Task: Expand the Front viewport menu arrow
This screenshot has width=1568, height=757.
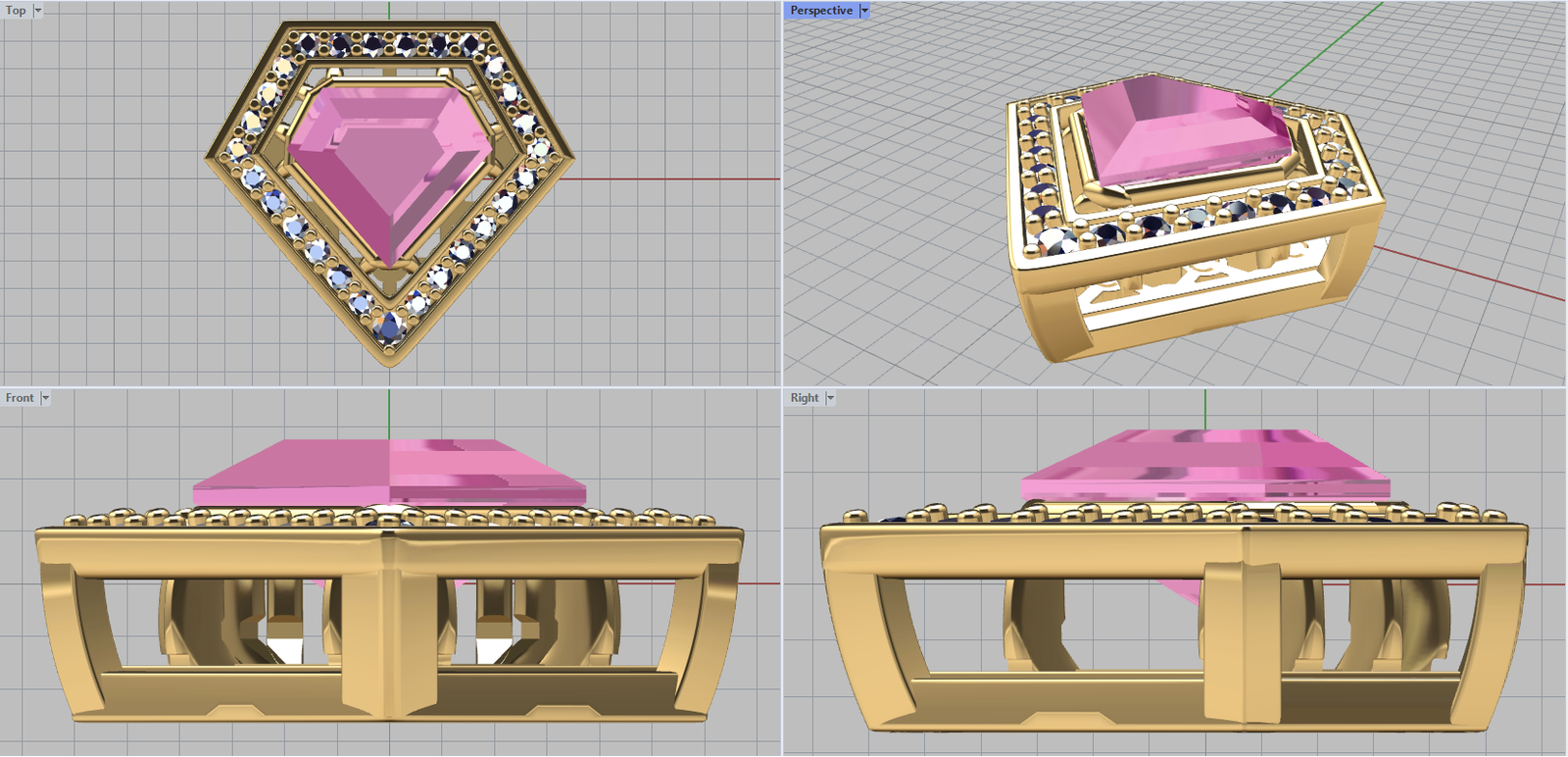Action: pyautogui.click(x=45, y=398)
